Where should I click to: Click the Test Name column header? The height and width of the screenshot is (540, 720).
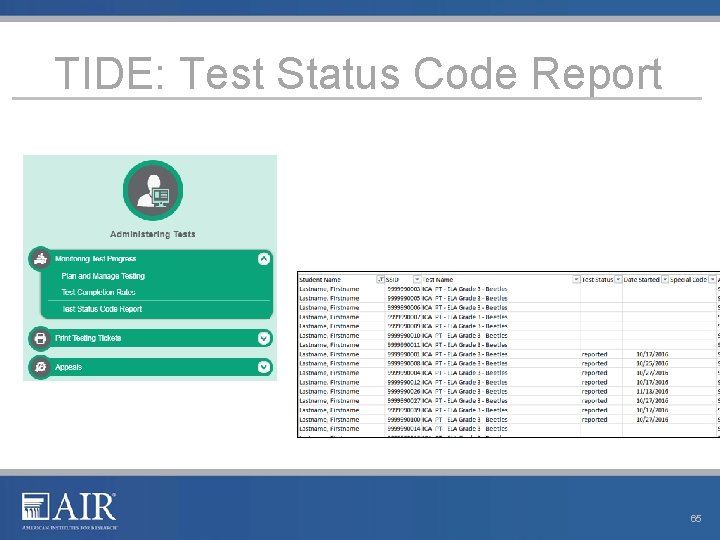pos(438,280)
